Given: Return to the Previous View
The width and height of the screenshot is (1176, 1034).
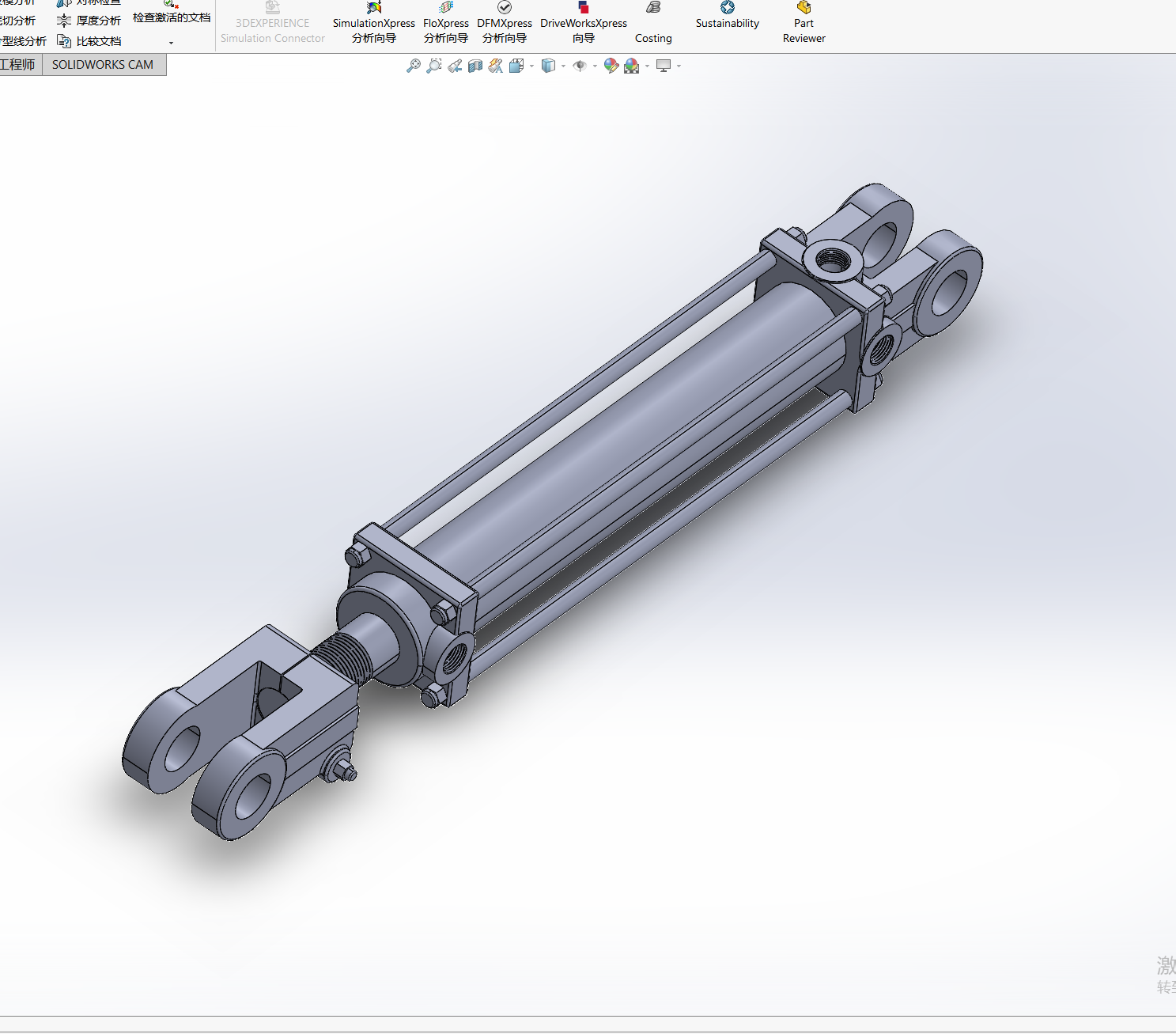Looking at the screenshot, I should 455,66.
